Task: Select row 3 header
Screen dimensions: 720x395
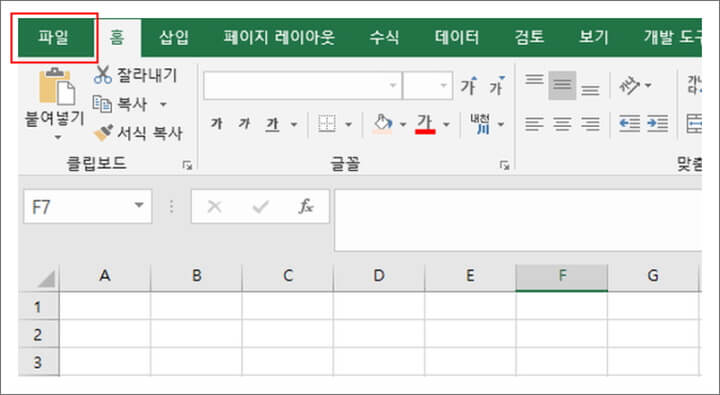Action: pos(39,362)
